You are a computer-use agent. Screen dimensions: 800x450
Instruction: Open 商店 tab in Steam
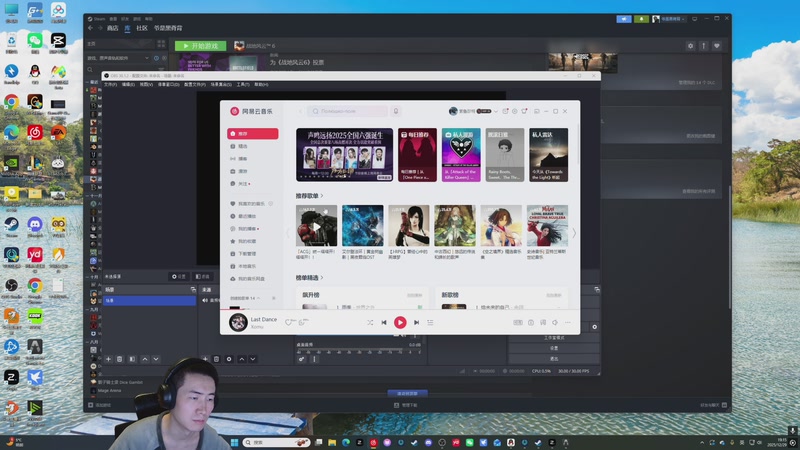(113, 28)
